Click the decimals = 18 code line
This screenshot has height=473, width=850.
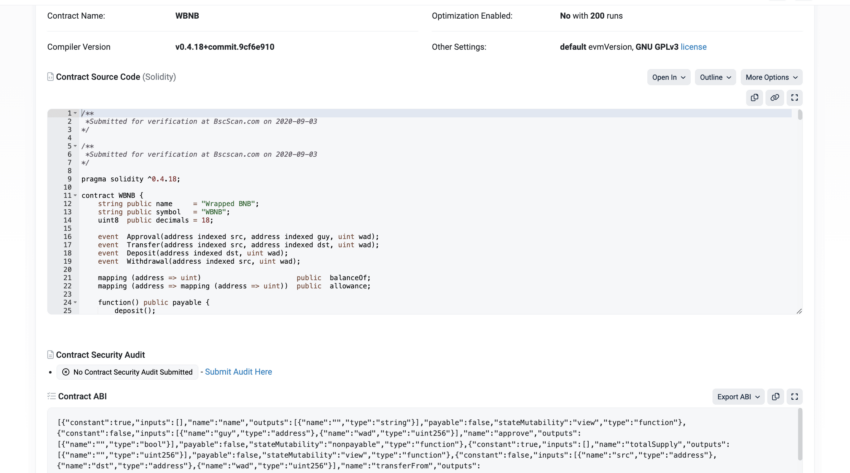(156, 221)
